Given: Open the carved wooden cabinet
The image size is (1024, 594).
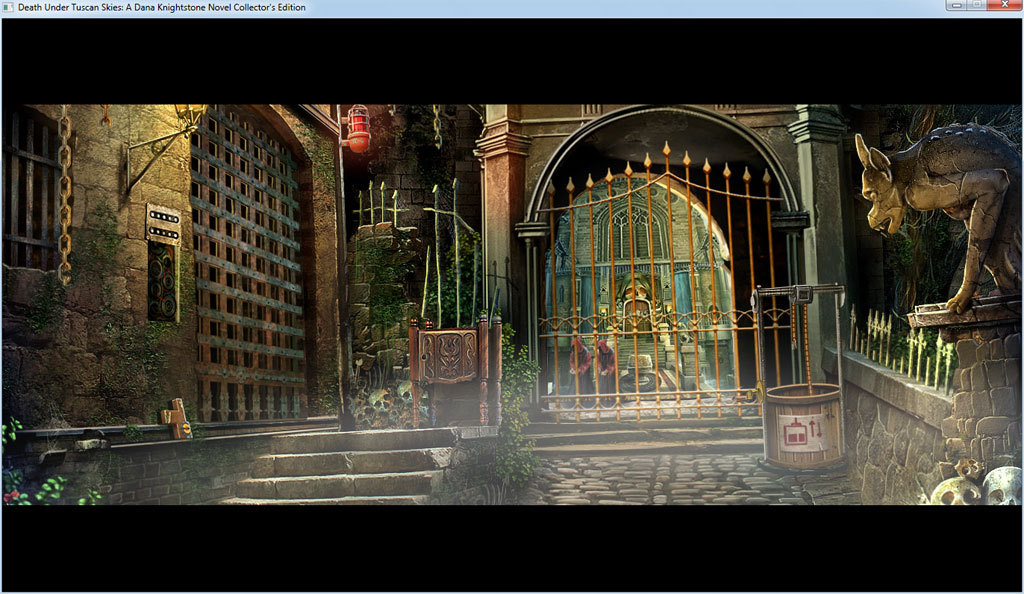Looking at the screenshot, I should pos(451,356).
